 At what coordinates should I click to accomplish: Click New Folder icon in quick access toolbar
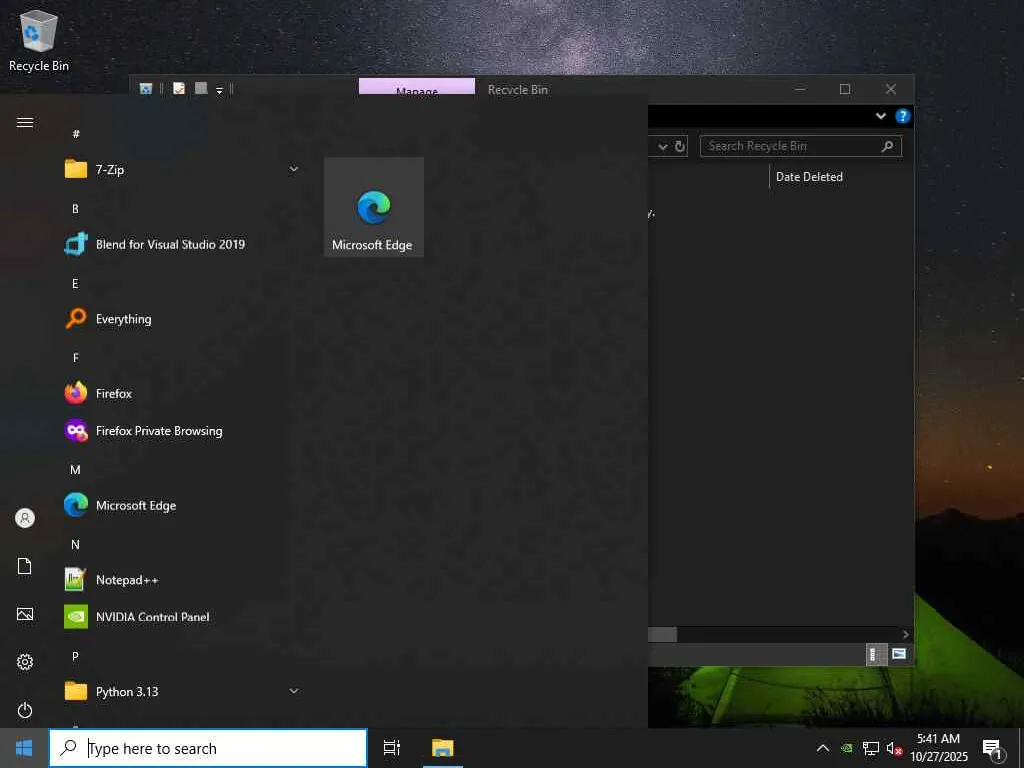tap(201, 88)
